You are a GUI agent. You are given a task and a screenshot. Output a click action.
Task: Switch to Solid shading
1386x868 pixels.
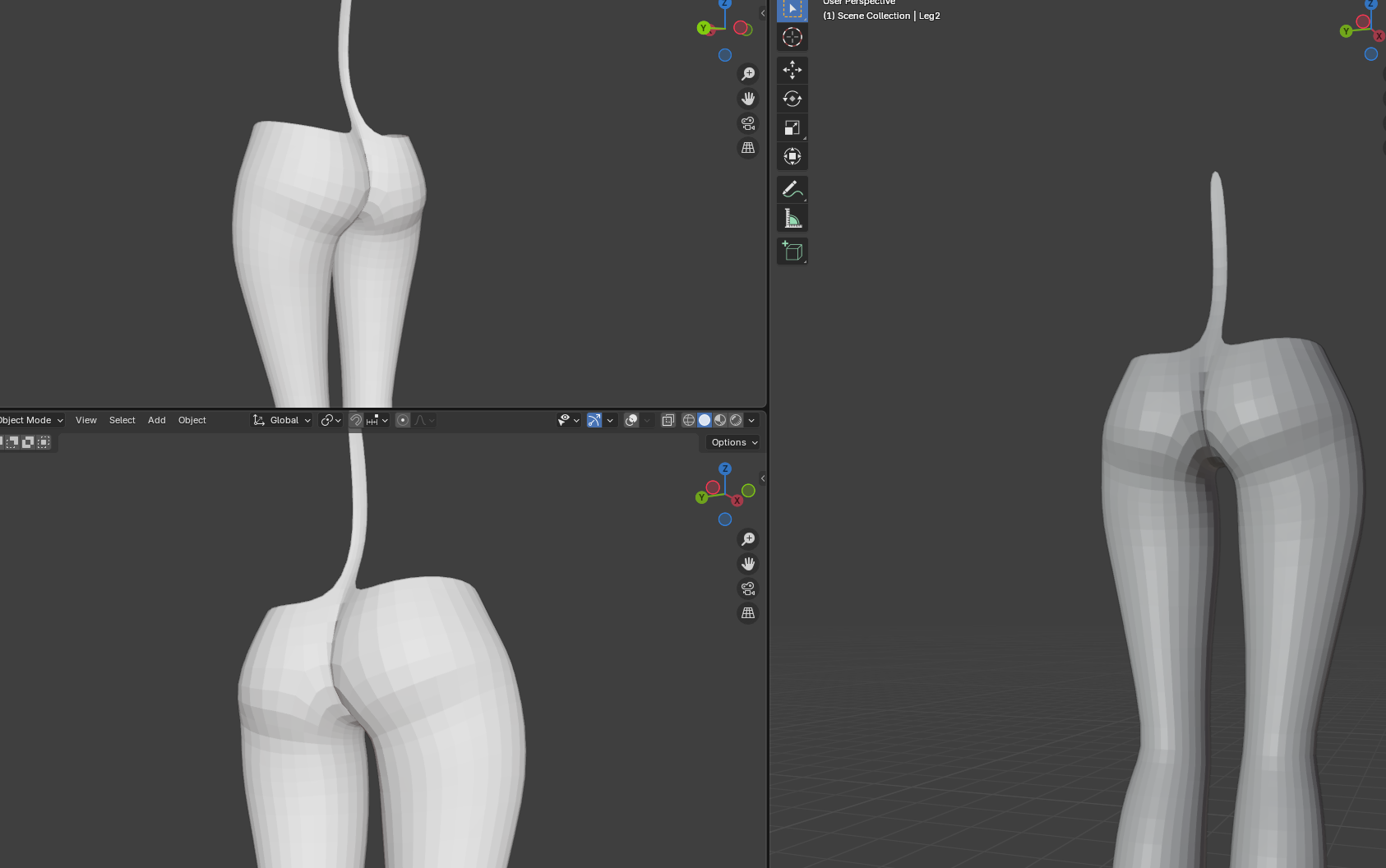pyautogui.click(x=705, y=420)
